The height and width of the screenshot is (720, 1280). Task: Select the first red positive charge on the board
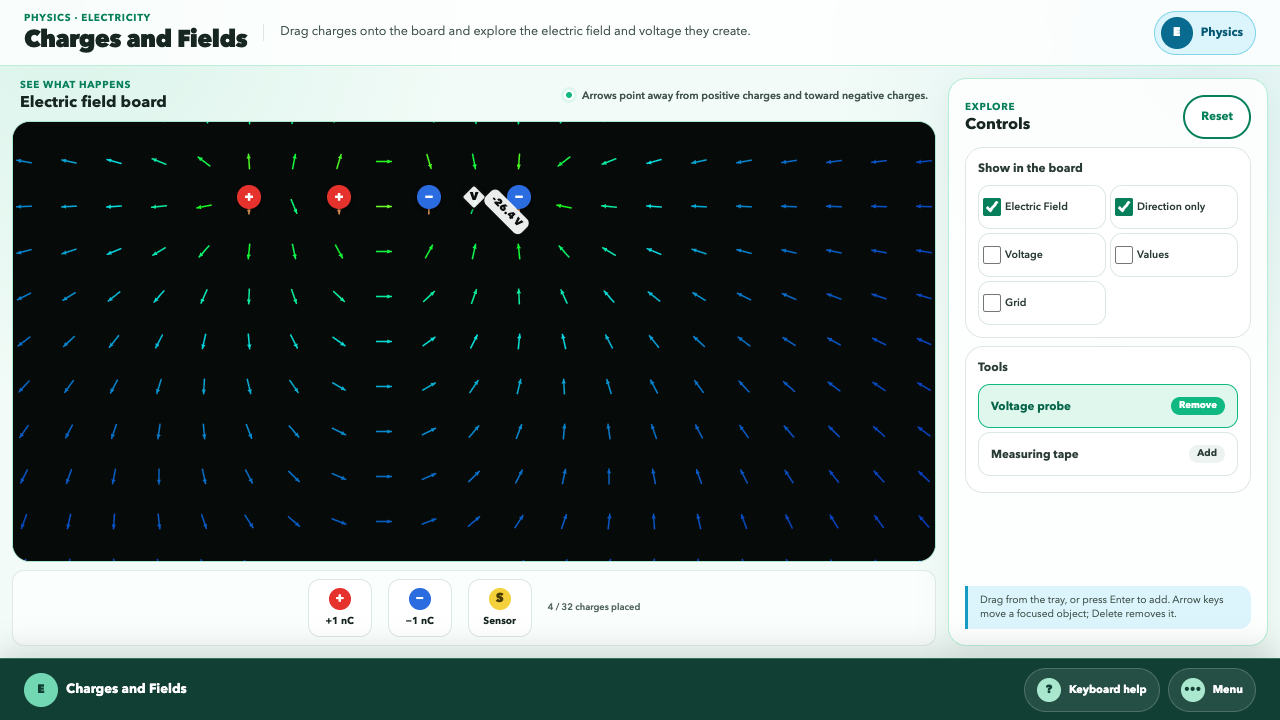(249, 197)
